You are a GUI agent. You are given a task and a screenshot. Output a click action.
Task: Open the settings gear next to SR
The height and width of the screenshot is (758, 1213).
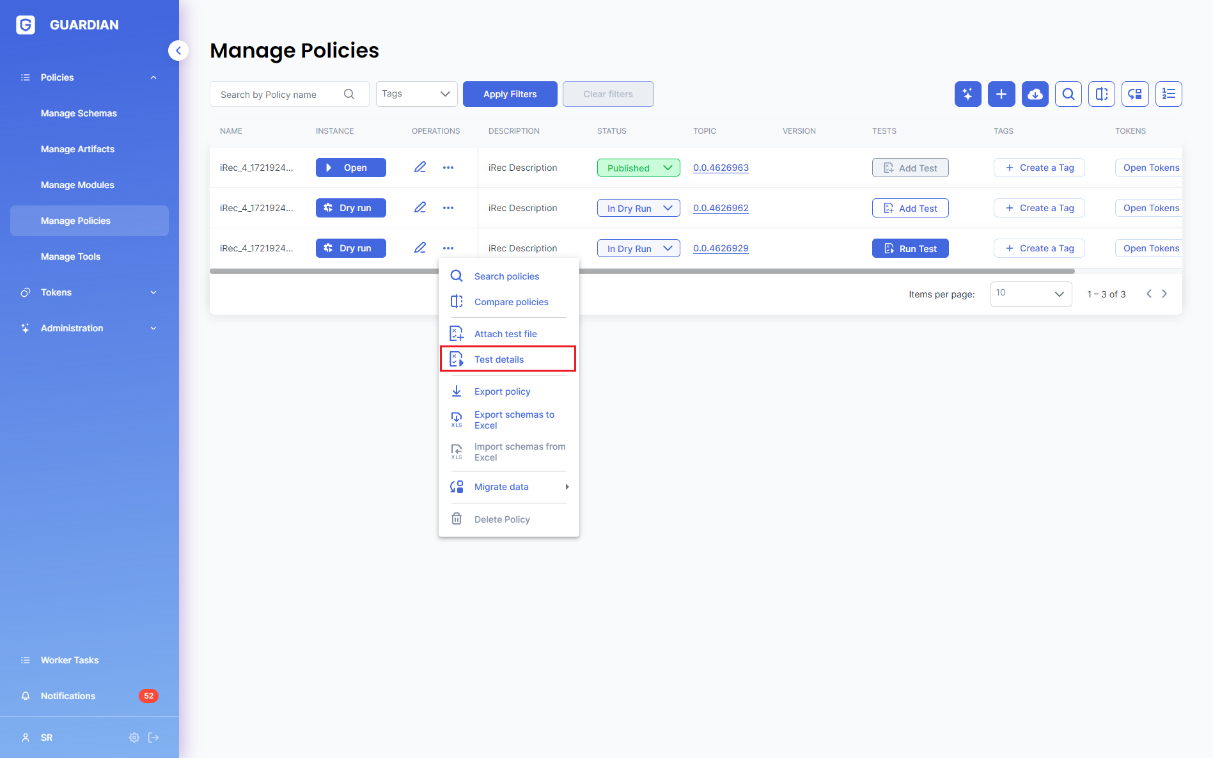[134, 738]
